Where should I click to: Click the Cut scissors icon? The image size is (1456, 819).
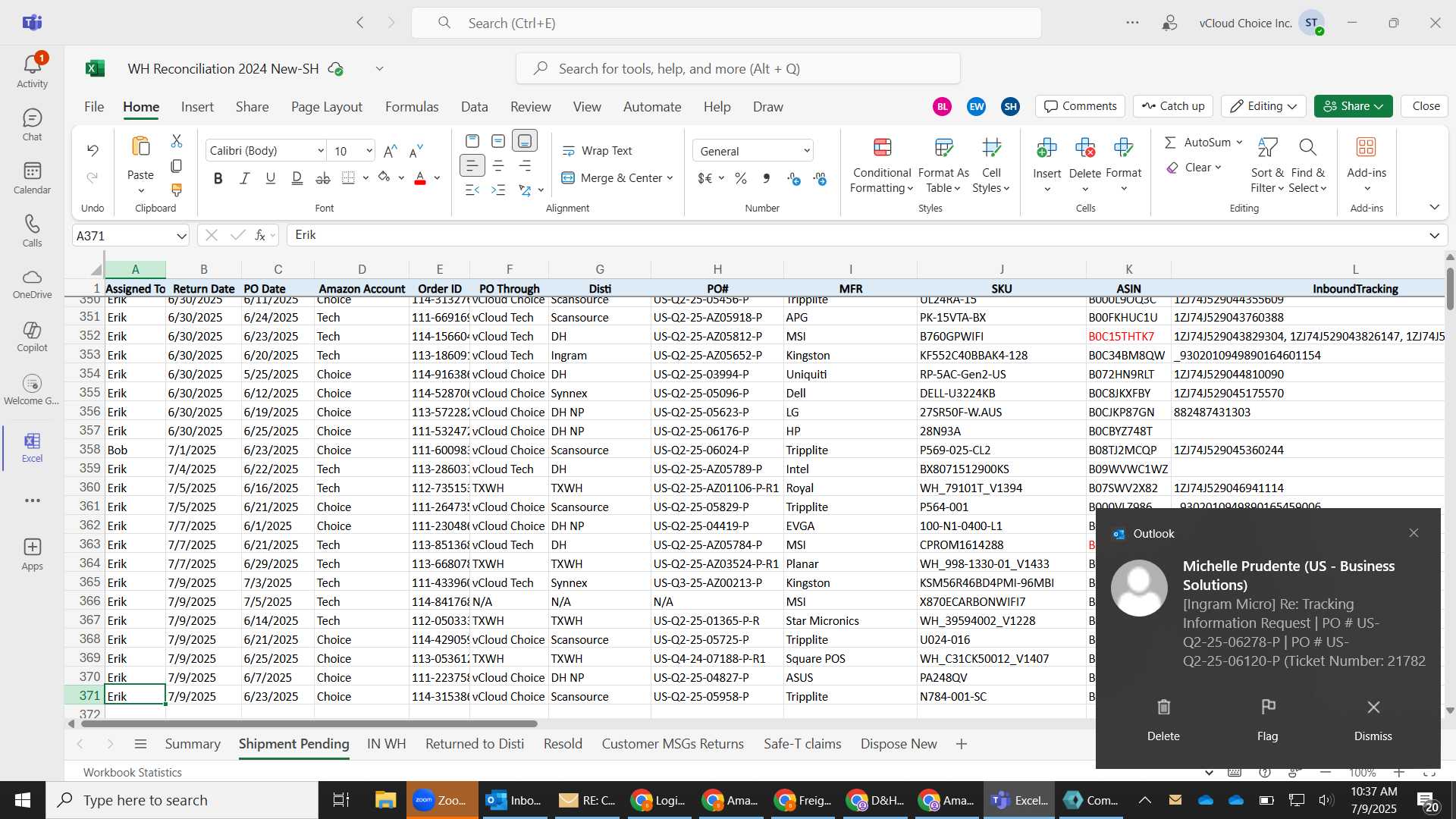(177, 141)
